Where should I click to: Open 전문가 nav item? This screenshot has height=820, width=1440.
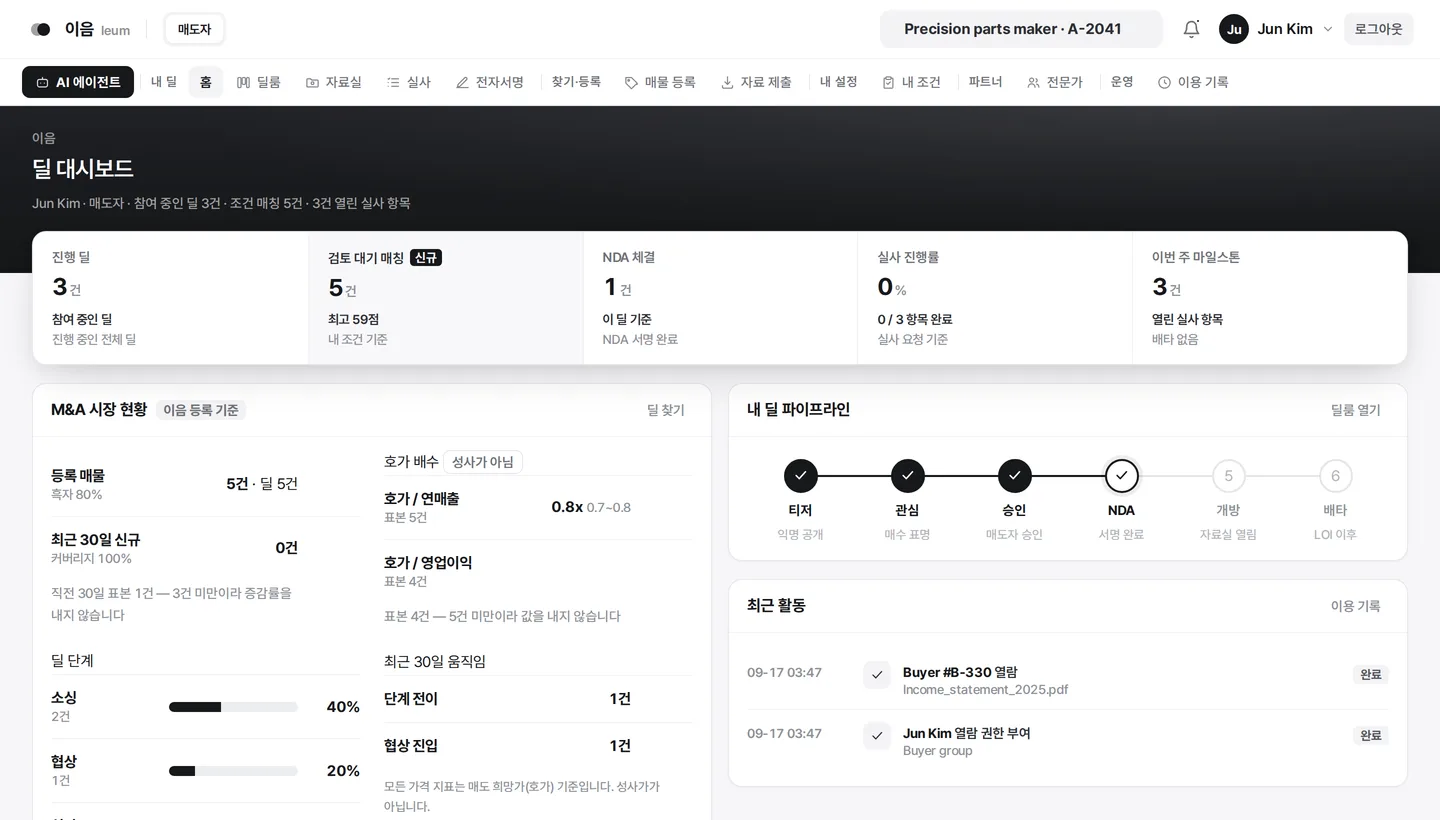tap(1055, 82)
